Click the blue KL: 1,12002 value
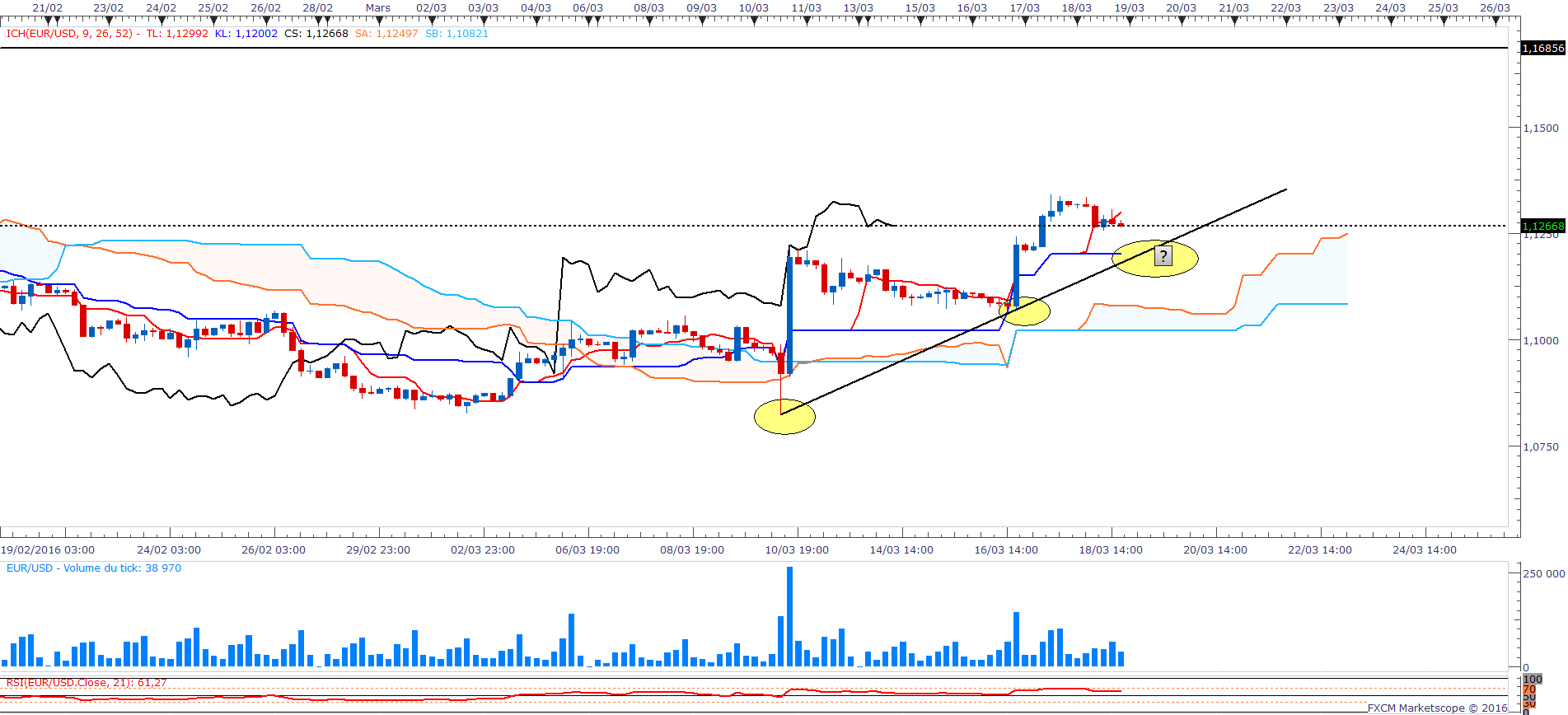 click(246, 34)
